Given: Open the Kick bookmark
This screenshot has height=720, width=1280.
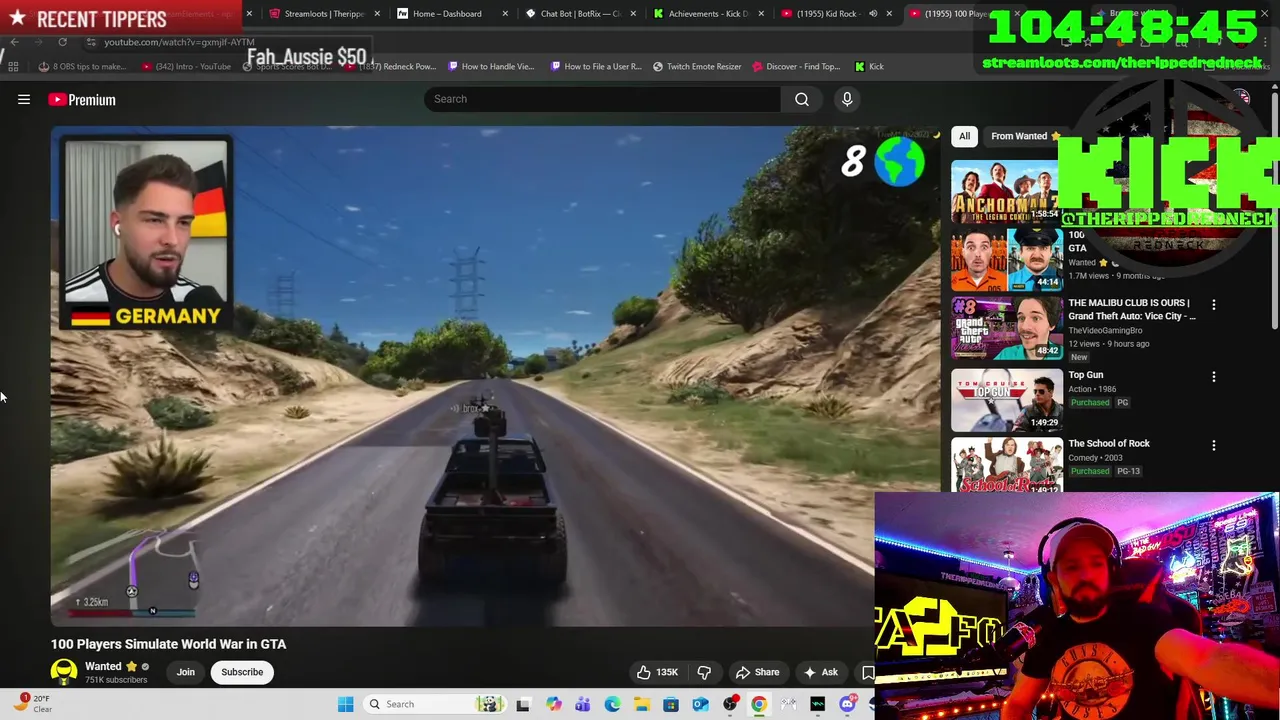Looking at the screenshot, I should [x=869, y=66].
